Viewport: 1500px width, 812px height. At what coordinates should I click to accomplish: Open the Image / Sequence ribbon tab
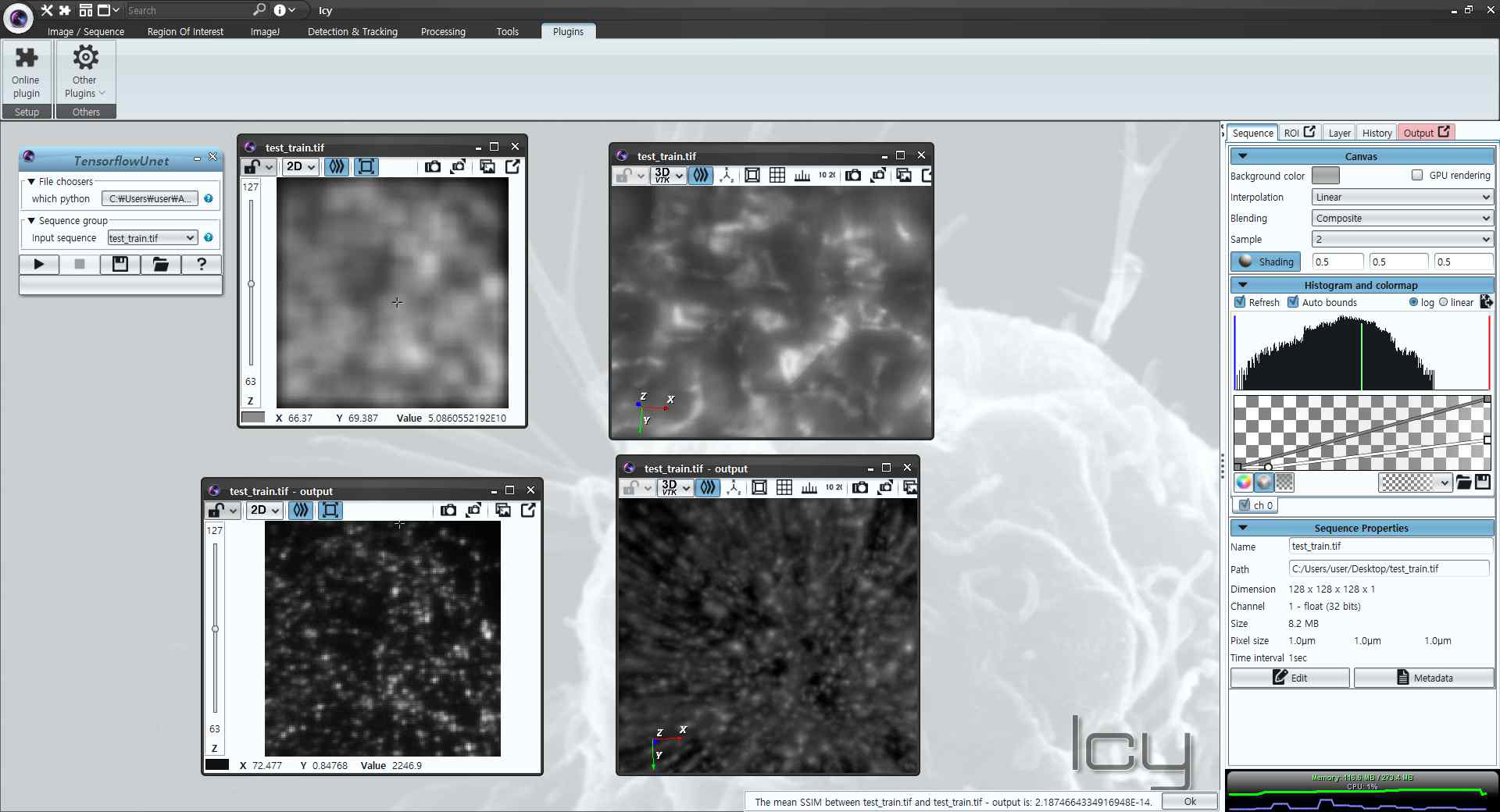tap(86, 32)
